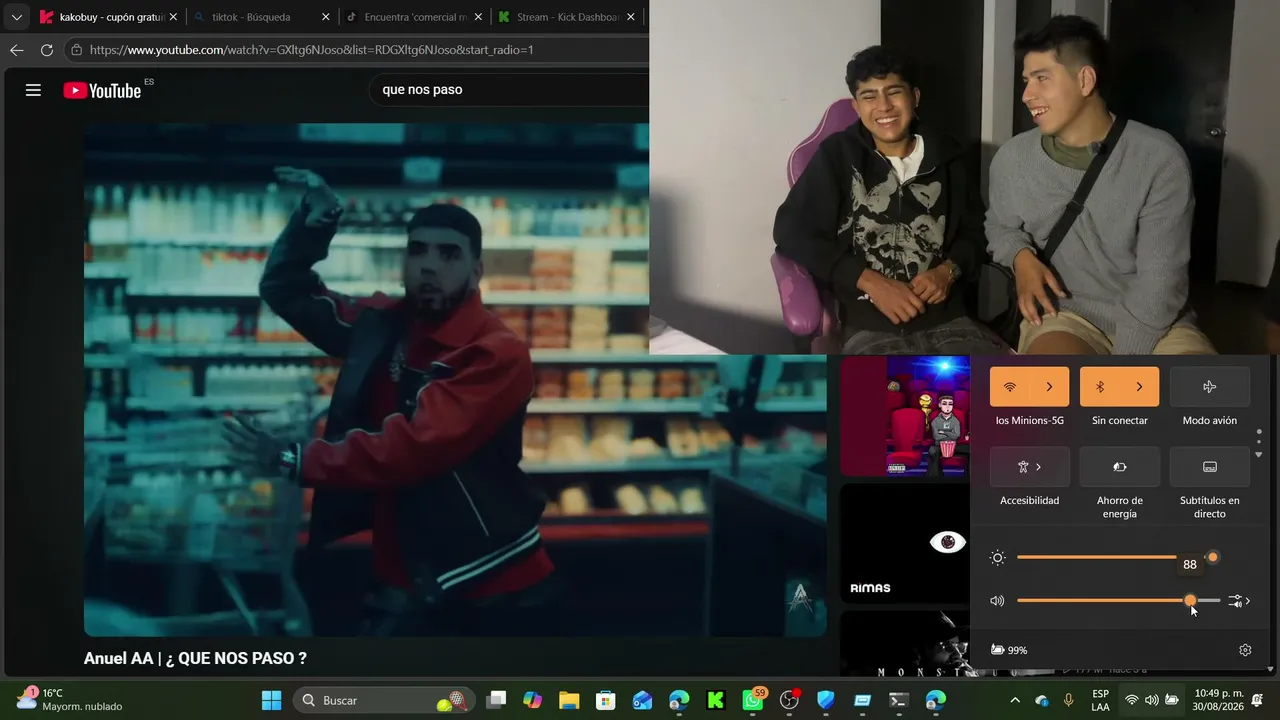Screen dimensions: 1280x720
Task: Go back with the browser back arrow
Action: [x=17, y=50]
